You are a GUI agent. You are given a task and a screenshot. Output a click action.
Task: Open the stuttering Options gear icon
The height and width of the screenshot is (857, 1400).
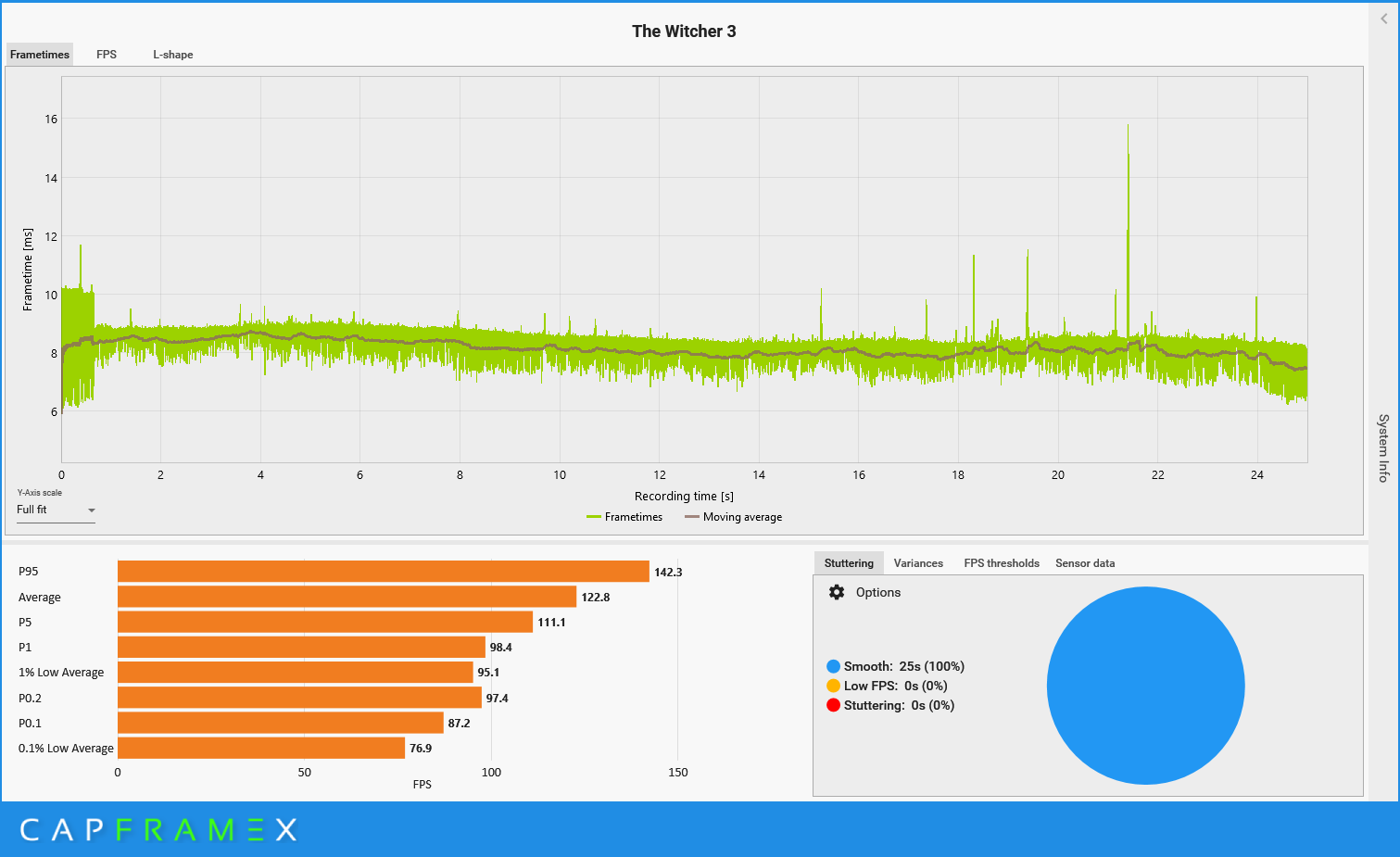[x=837, y=592]
